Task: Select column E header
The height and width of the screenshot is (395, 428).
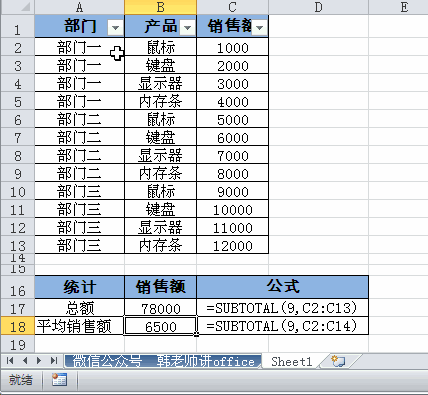Action: [398, 7]
